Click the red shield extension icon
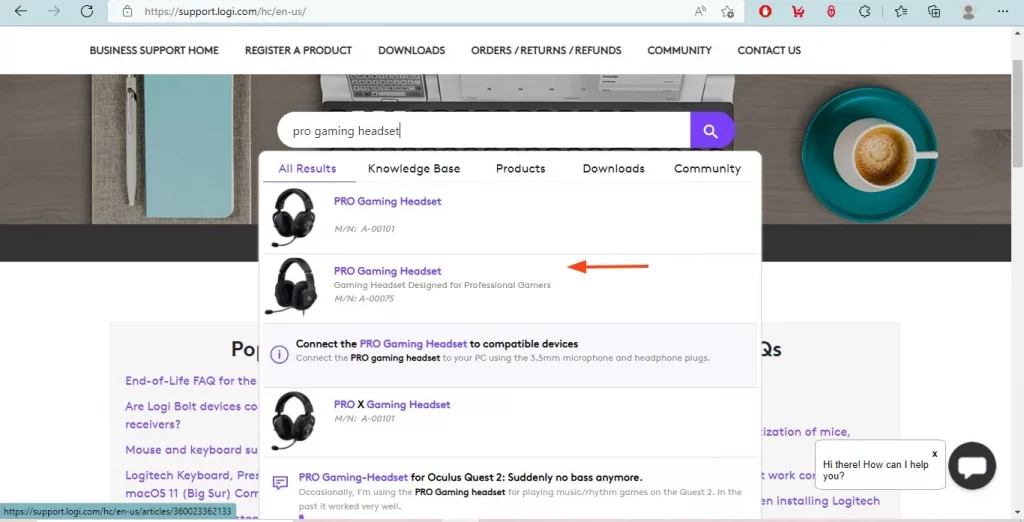1024x522 pixels. pos(831,11)
